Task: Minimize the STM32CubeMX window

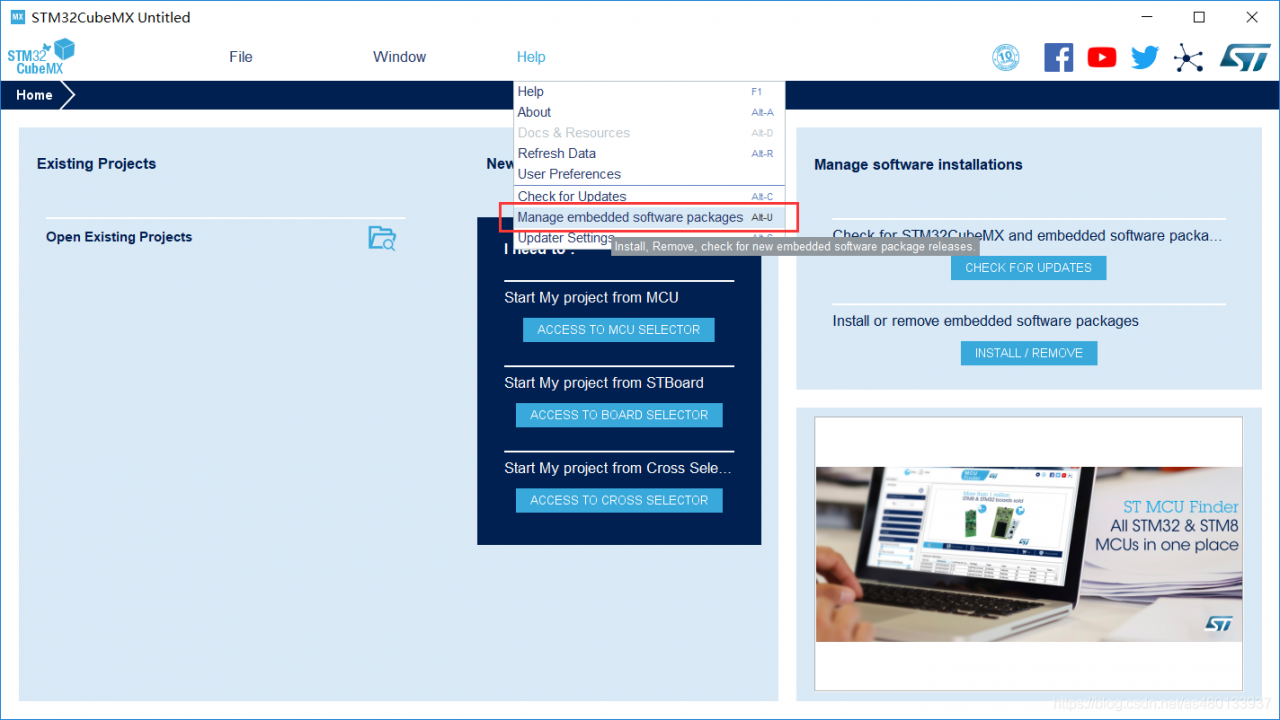Action: tap(1145, 17)
